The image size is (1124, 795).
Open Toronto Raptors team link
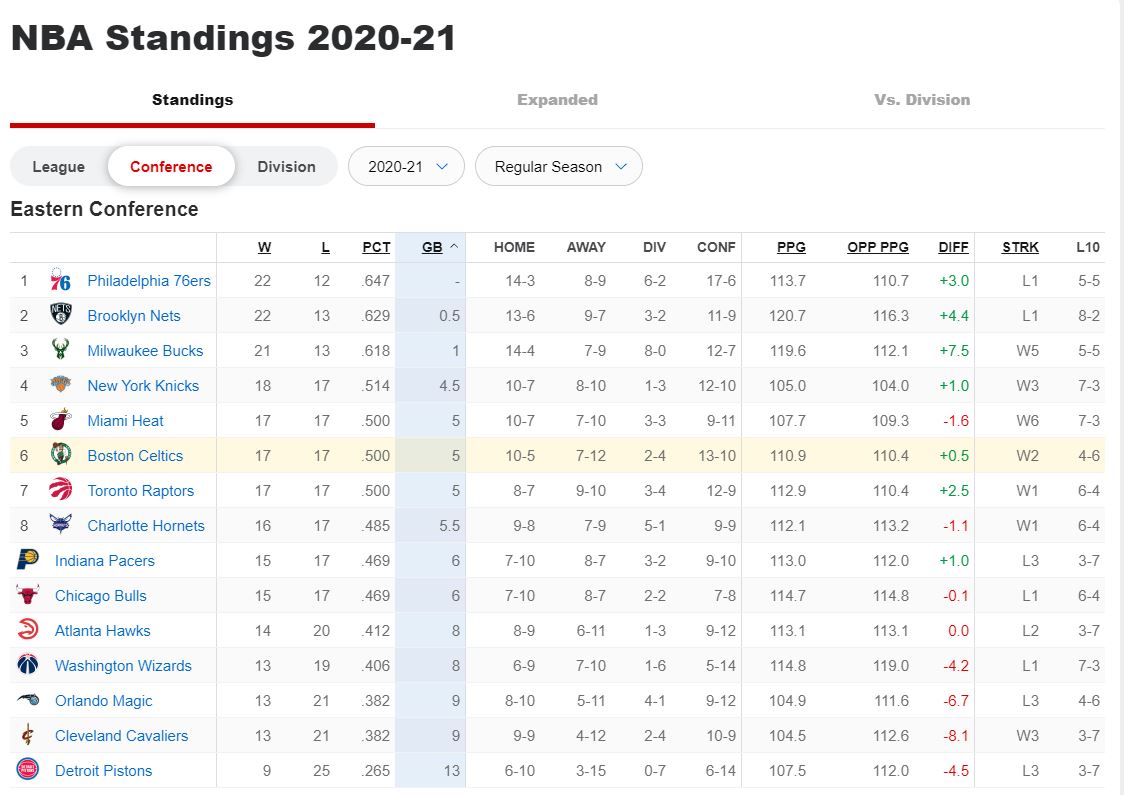pyautogui.click(x=140, y=490)
